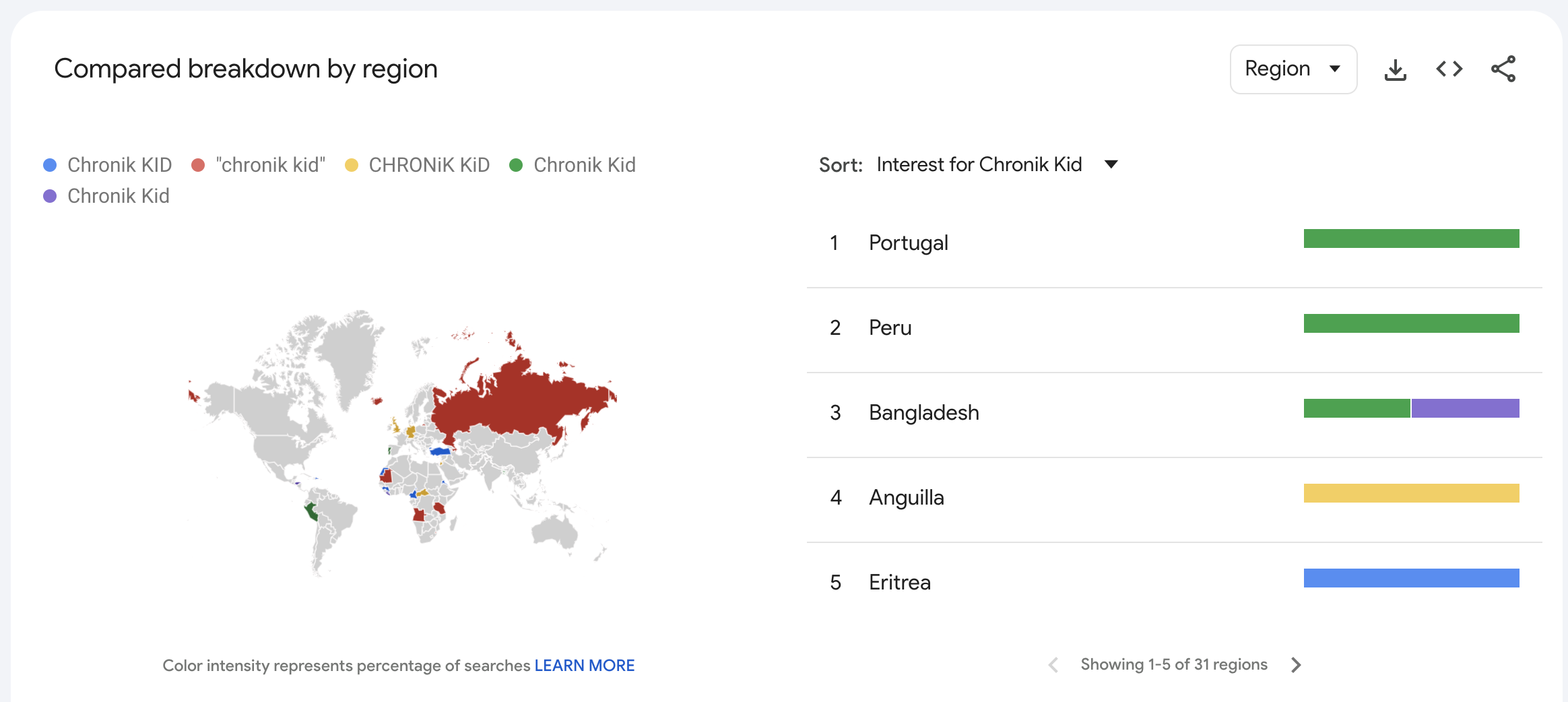1568x702 pixels.
Task: Click the red "chronik kid" legend dot
Action: (198, 165)
